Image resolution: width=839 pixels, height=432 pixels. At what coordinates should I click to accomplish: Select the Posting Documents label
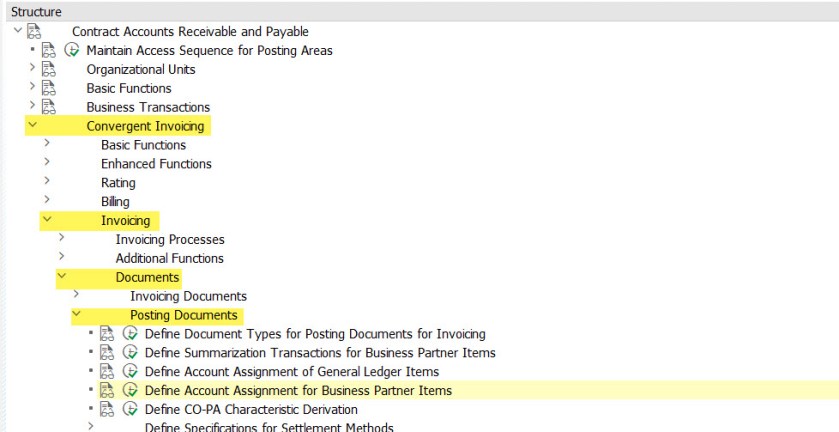184,315
